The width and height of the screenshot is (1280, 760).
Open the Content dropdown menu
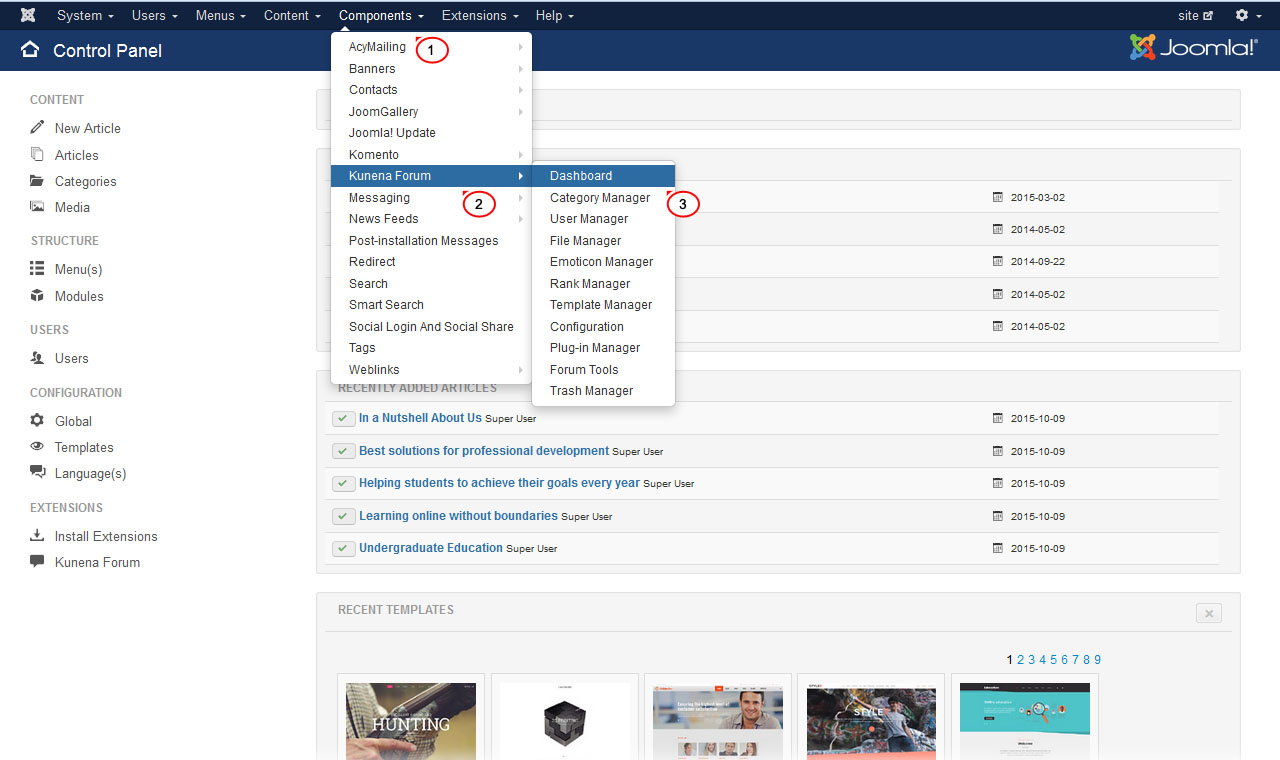click(x=292, y=15)
